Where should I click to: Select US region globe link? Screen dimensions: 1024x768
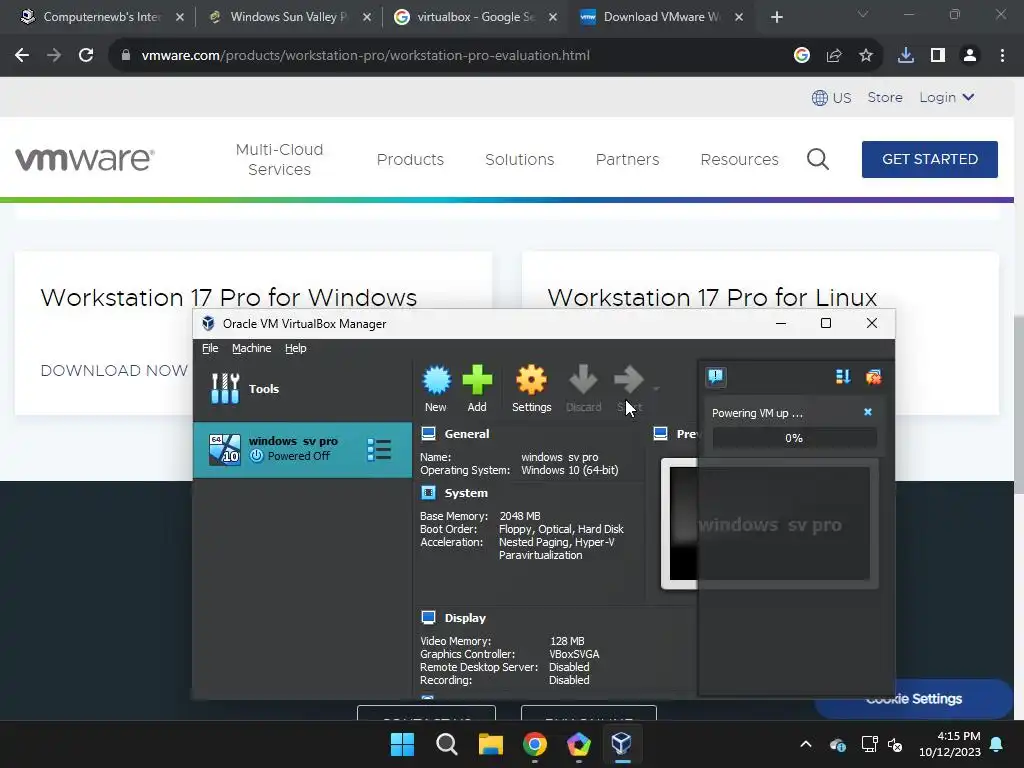(831, 98)
